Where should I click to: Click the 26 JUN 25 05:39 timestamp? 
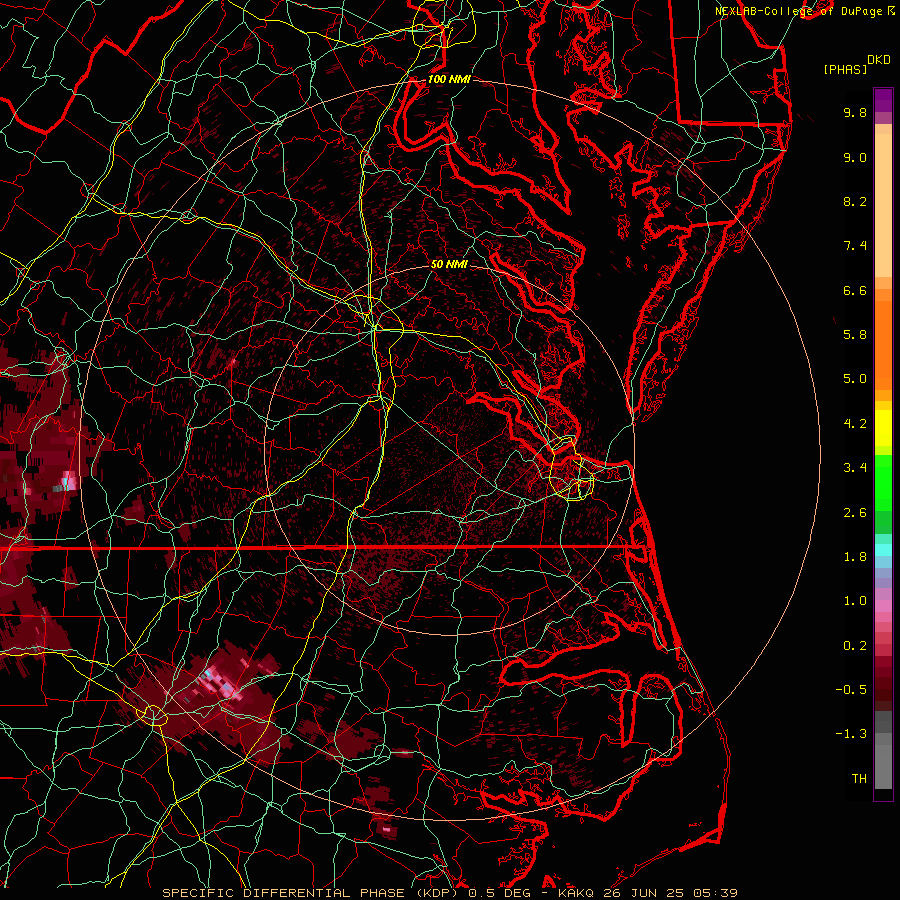[671, 893]
